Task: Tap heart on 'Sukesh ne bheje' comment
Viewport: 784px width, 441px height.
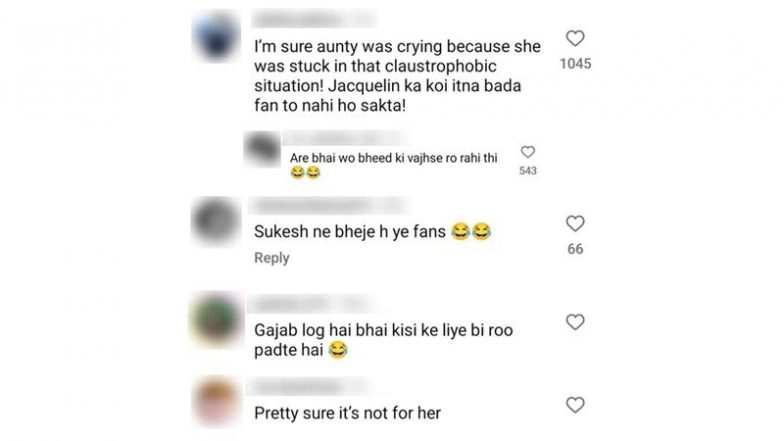Action: click(575, 223)
